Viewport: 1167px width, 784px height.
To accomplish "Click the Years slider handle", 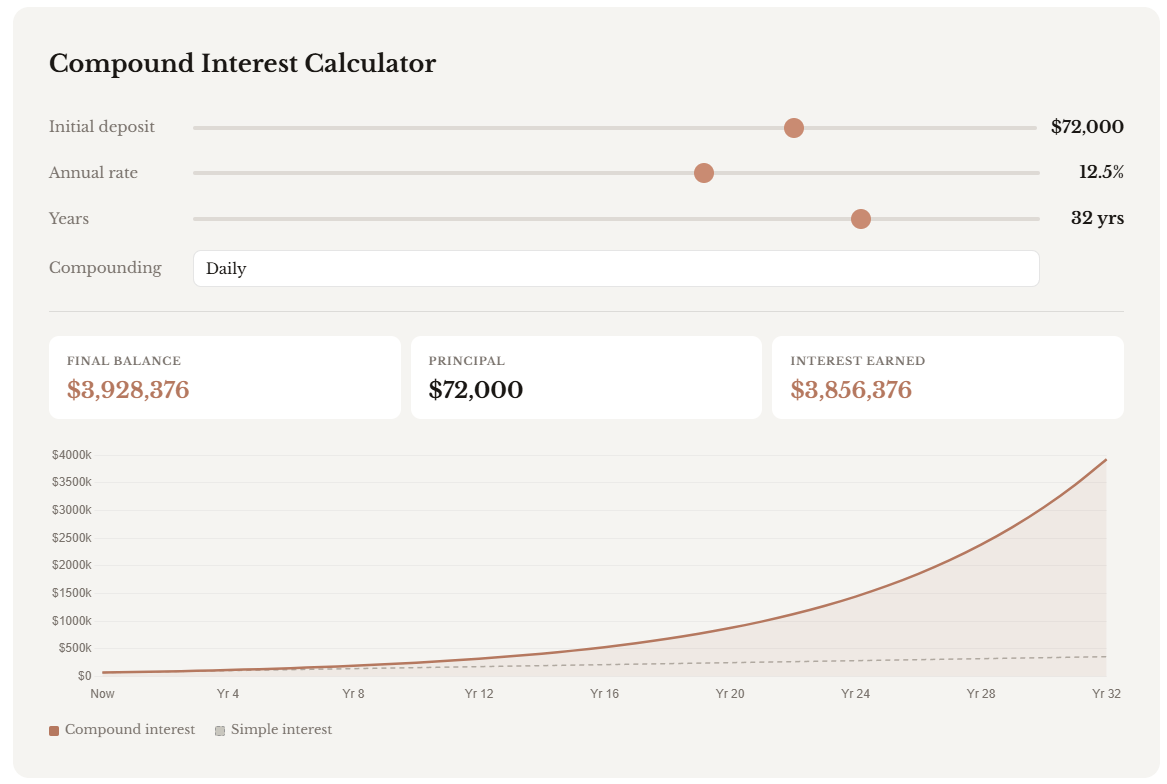I will coord(861,219).
